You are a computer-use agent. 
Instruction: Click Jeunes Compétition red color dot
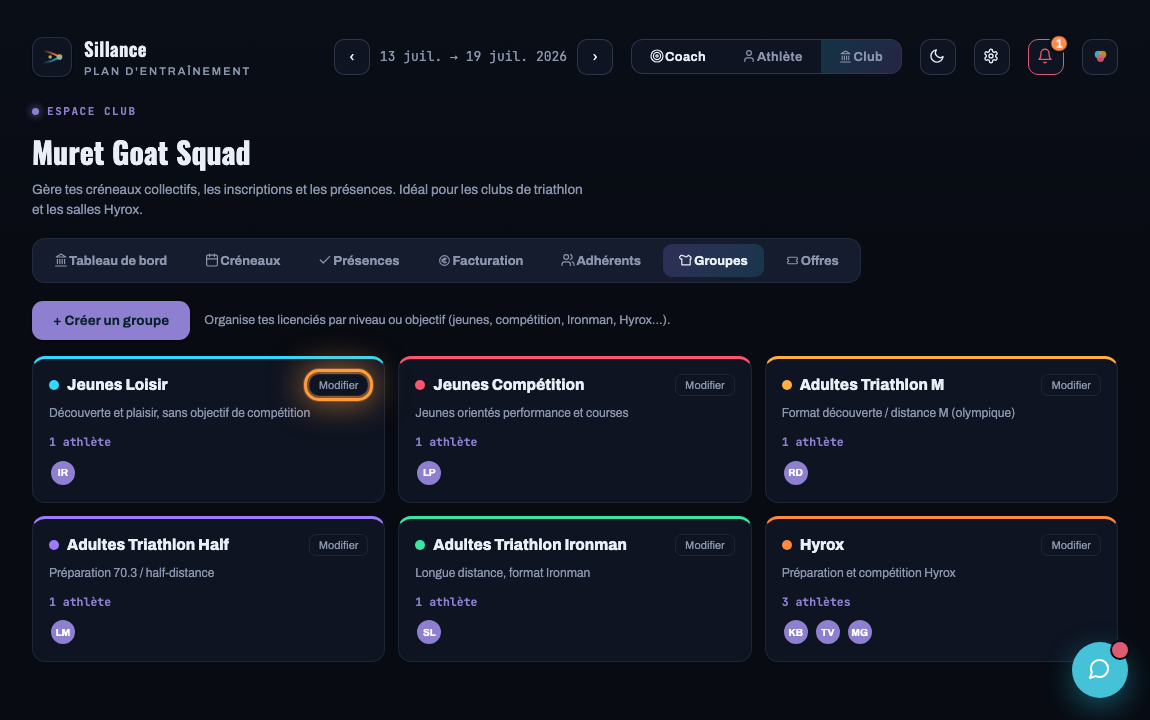[x=420, y=385]
